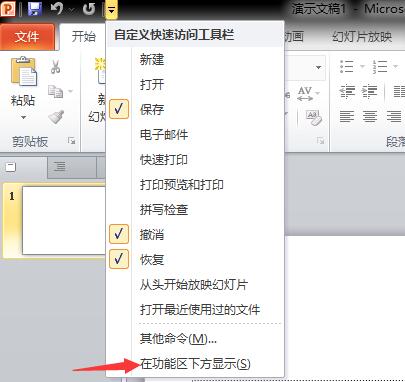Image resolution: width=405 pixels, height=382 pixels.
Task: Click the 粘贴 clipboard icon
Action: [x=24, y=71]
